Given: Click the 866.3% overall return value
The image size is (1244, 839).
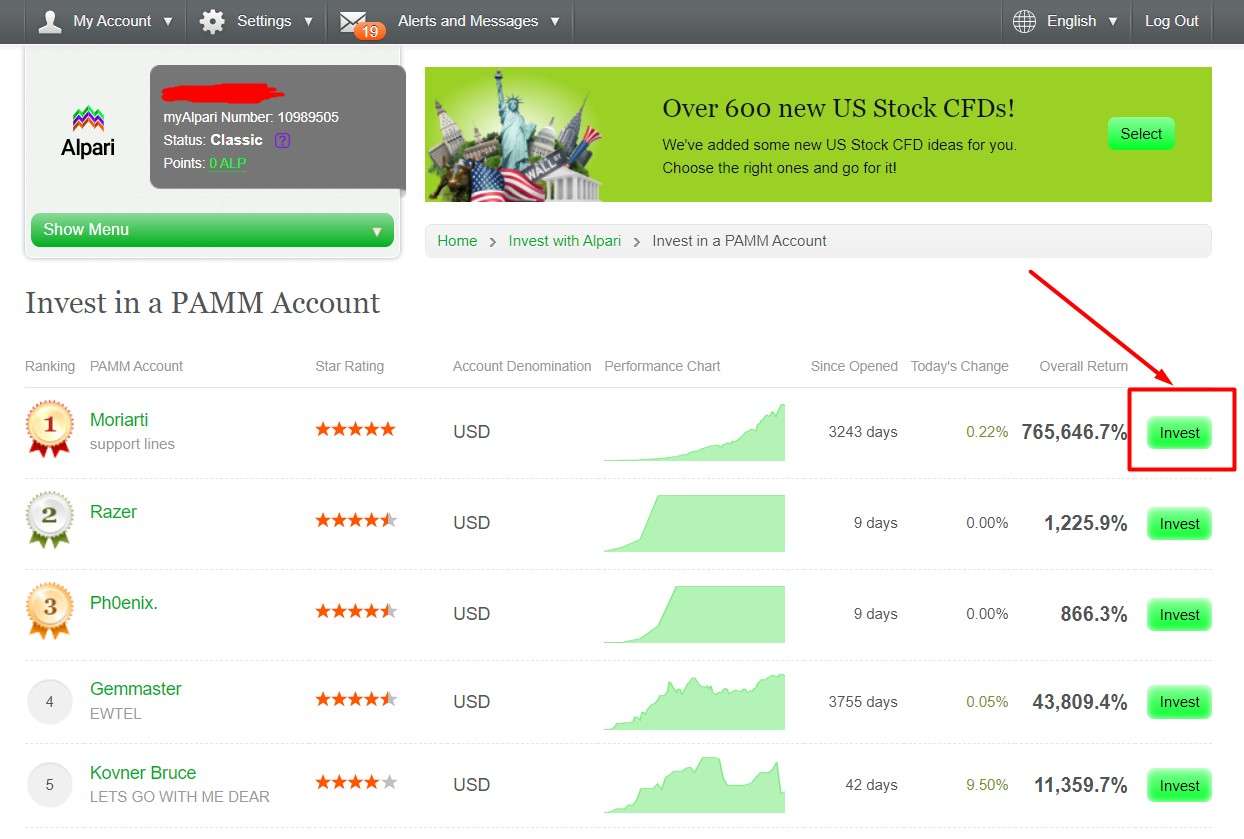Looking at the screenshot, I should [x=1094, y=615].
